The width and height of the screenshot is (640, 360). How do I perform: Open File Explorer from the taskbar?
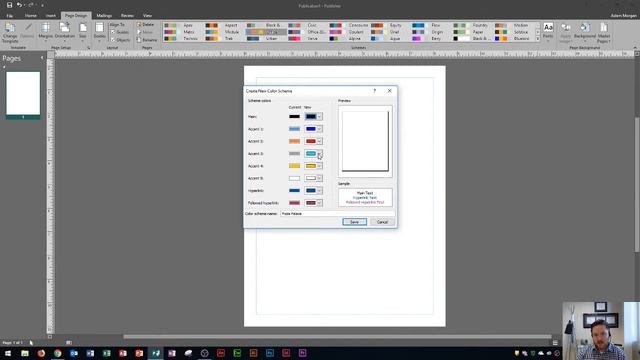[25, 353]
